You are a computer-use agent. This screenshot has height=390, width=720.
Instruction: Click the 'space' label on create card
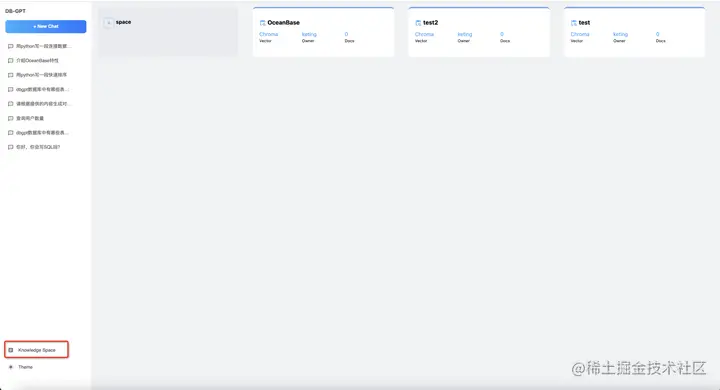click(123, 22)
